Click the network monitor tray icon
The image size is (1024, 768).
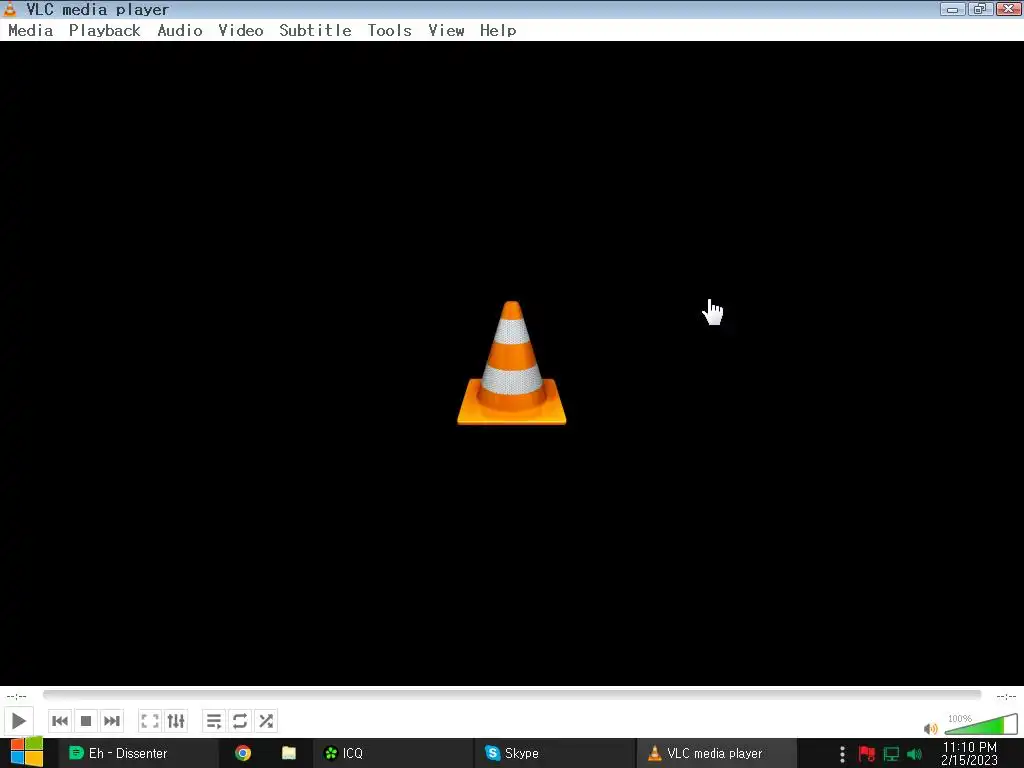[x=891, y=754]
